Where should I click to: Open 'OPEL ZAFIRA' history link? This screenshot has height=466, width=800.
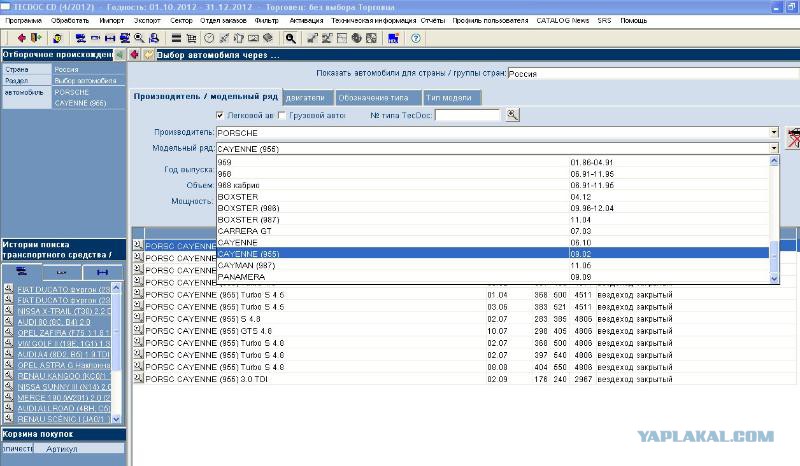tap(63, 332)
